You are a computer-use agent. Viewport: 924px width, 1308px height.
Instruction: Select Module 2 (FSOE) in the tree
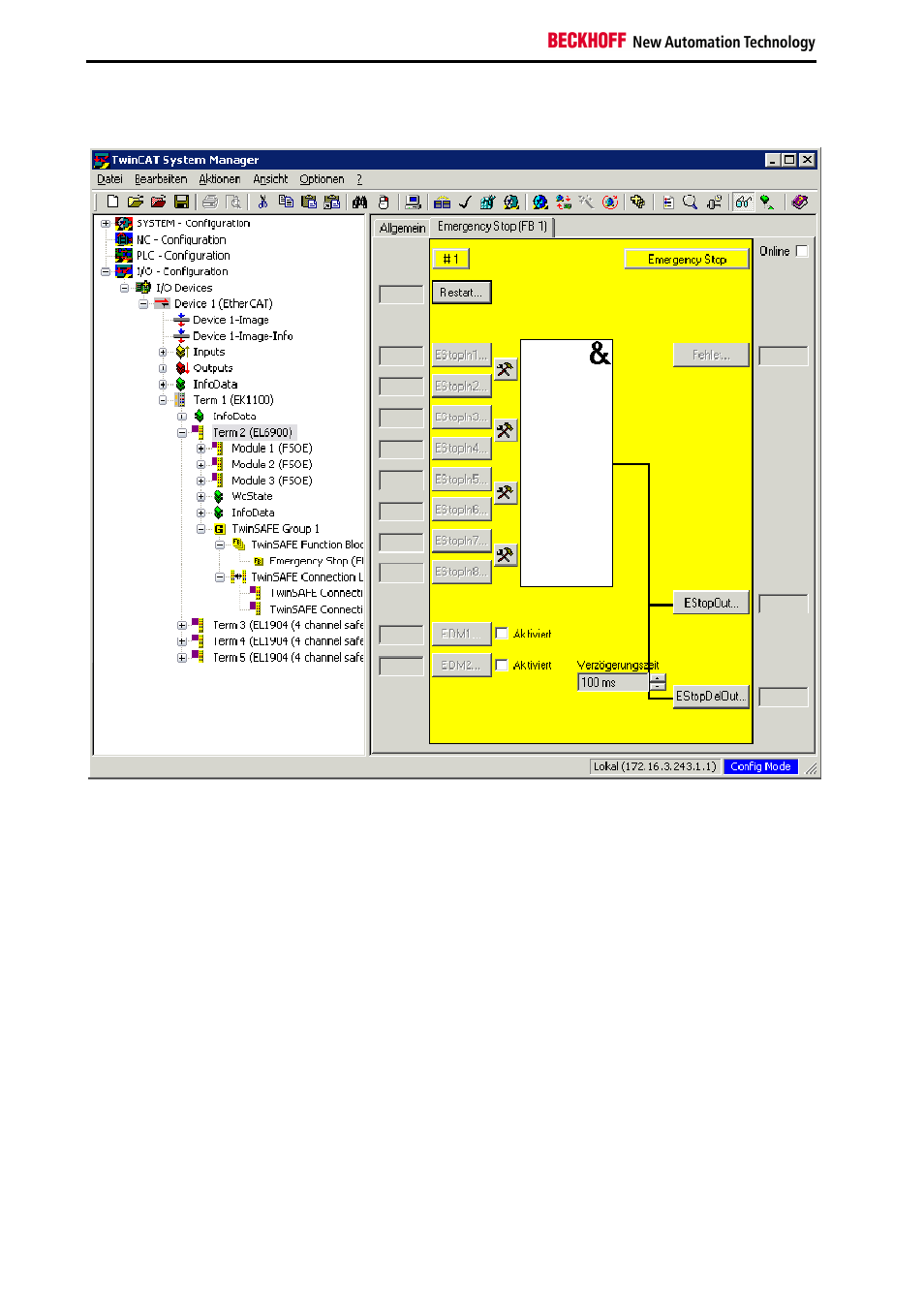point(272,465)
